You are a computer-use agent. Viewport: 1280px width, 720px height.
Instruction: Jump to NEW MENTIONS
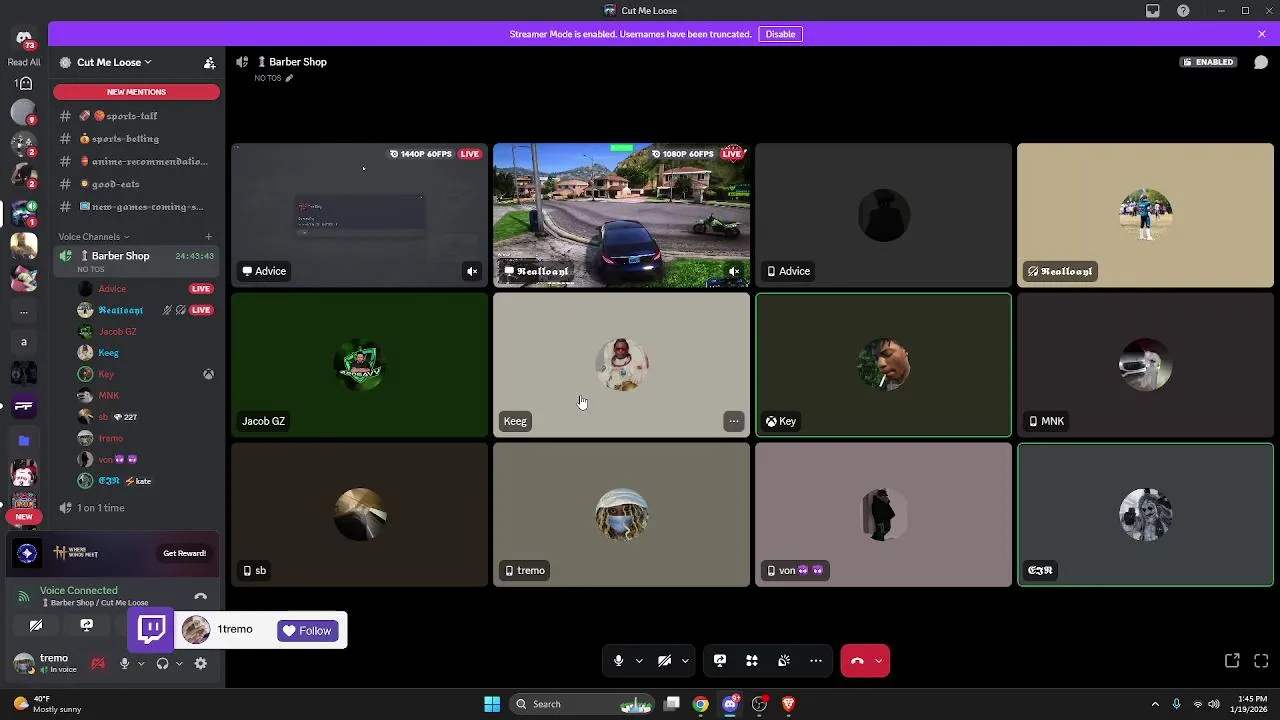136,92
